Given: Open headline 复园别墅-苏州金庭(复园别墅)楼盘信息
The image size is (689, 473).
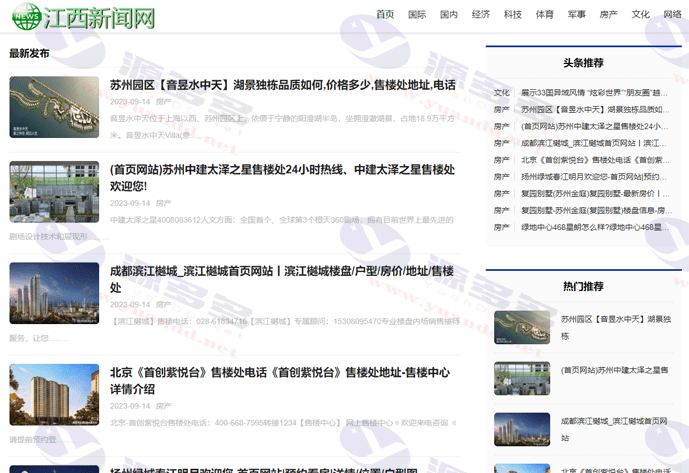Looking at the screenshot, I should point(596,211).
